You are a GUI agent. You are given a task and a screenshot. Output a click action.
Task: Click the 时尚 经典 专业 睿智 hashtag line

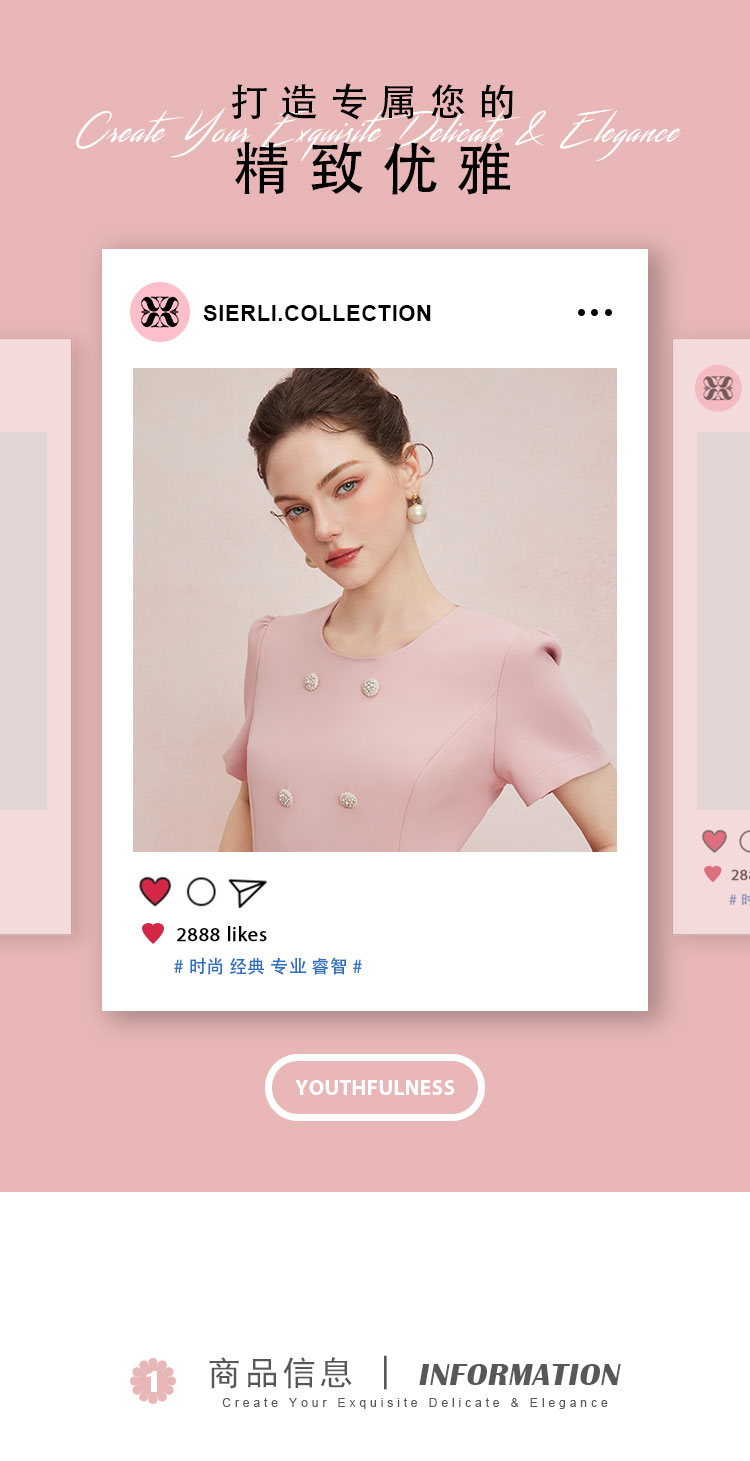(x=268, y=967)
